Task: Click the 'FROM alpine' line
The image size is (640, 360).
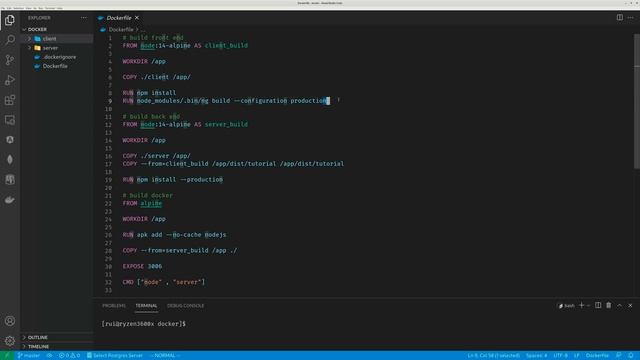Action: tap(142, 203)
